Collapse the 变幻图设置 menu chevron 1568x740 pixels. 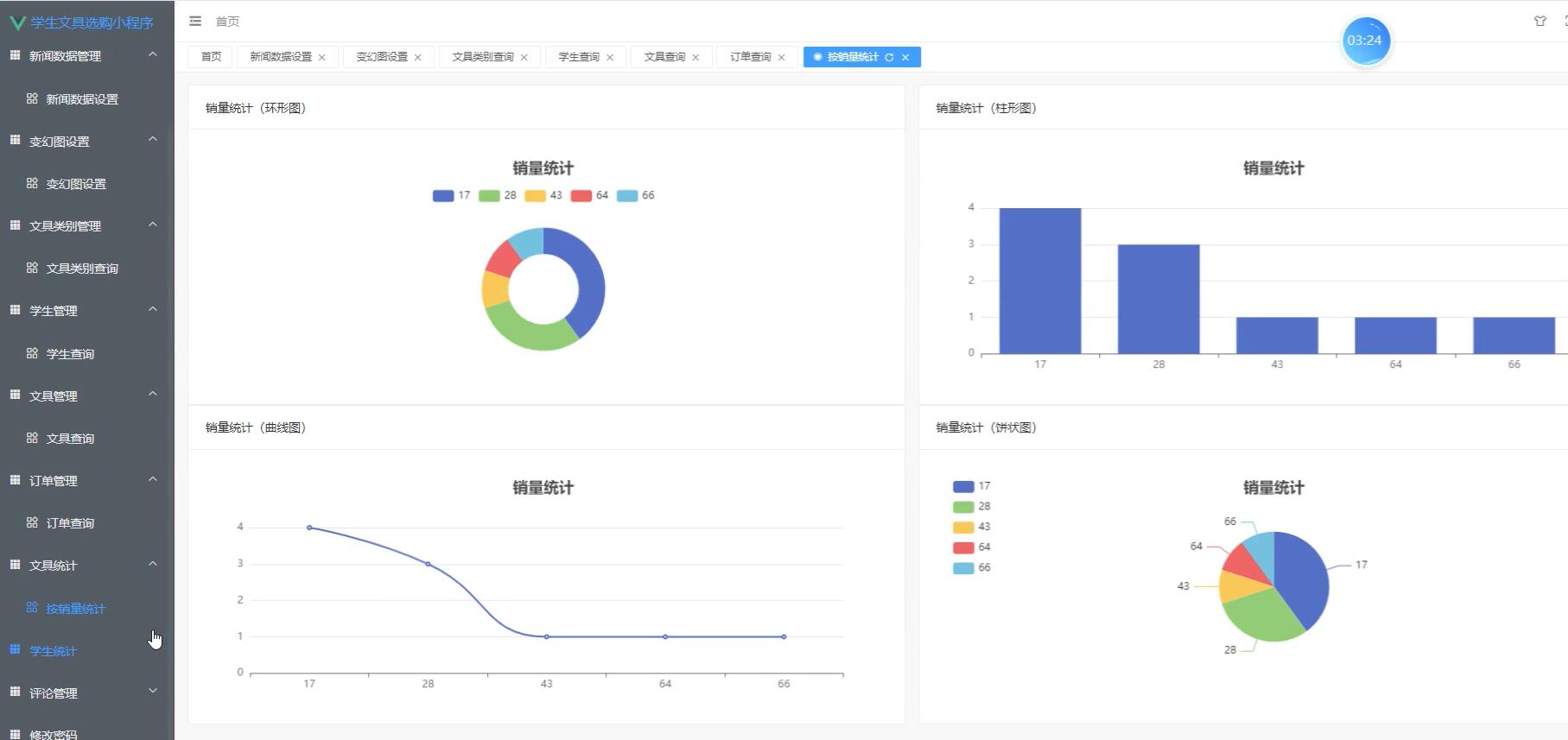(x=153, y=139)
